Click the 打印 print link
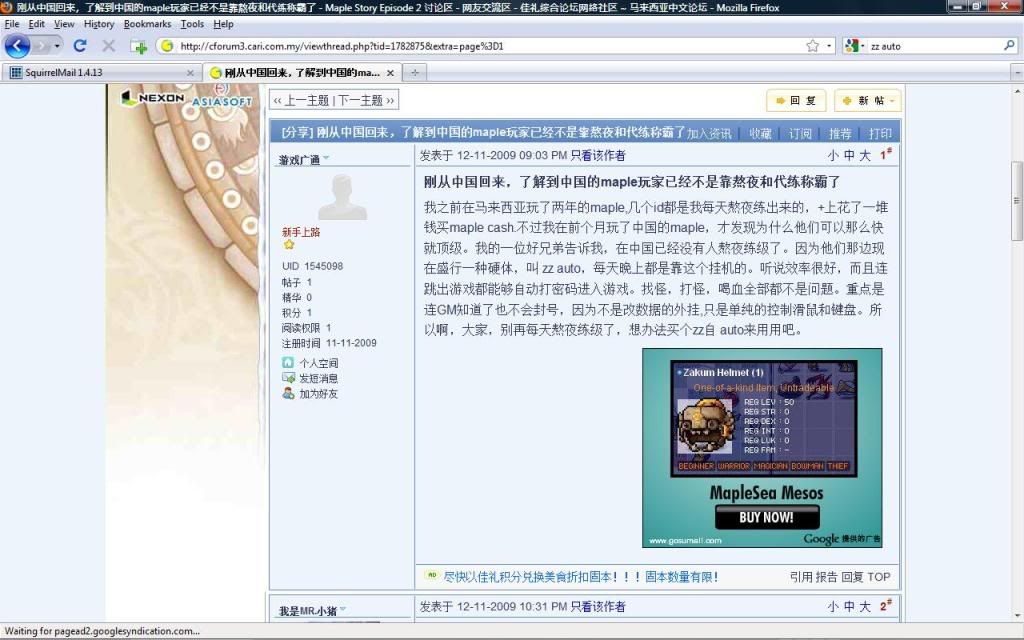 880,133
